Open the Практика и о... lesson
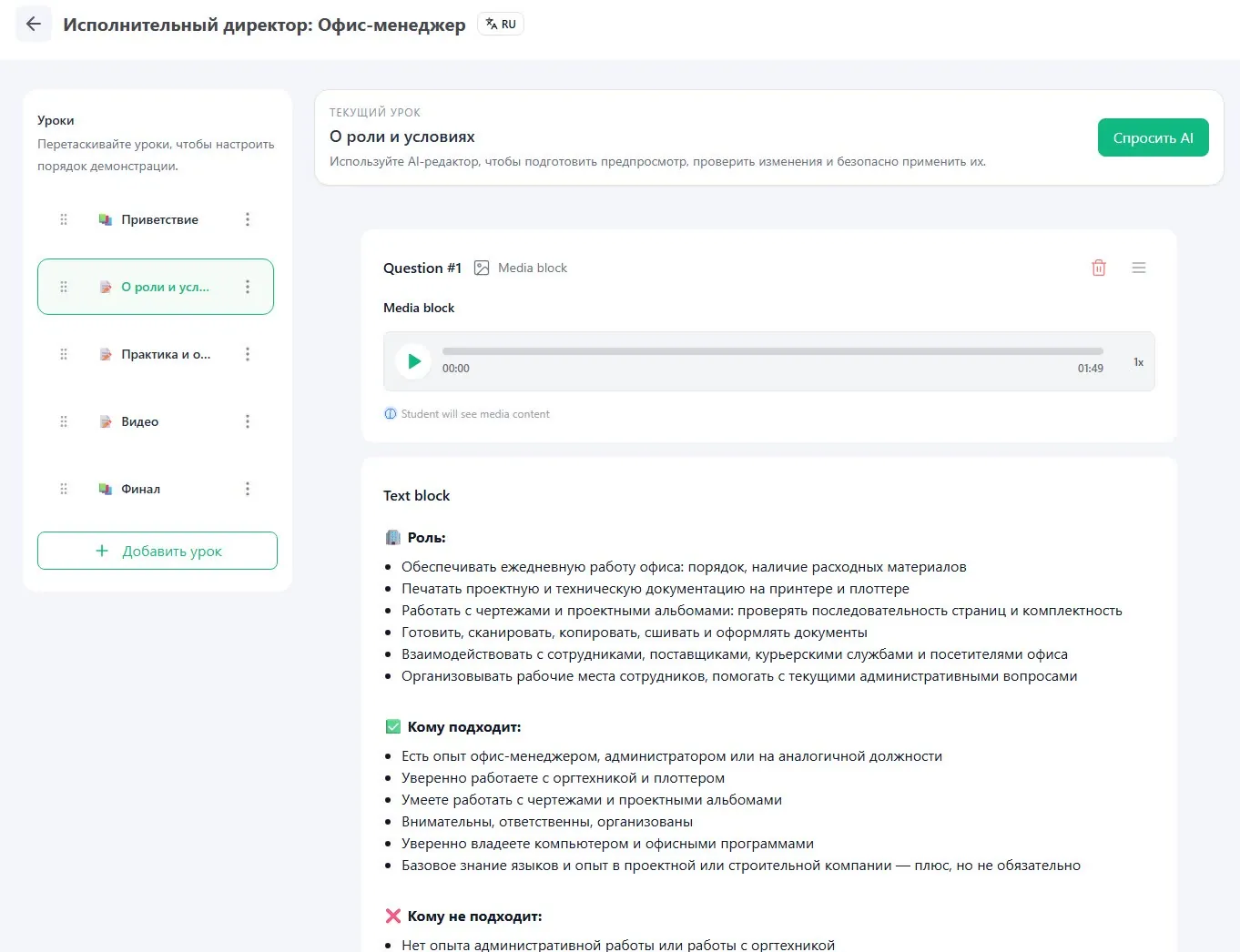Screen dimensions: 1240x952 156,354
